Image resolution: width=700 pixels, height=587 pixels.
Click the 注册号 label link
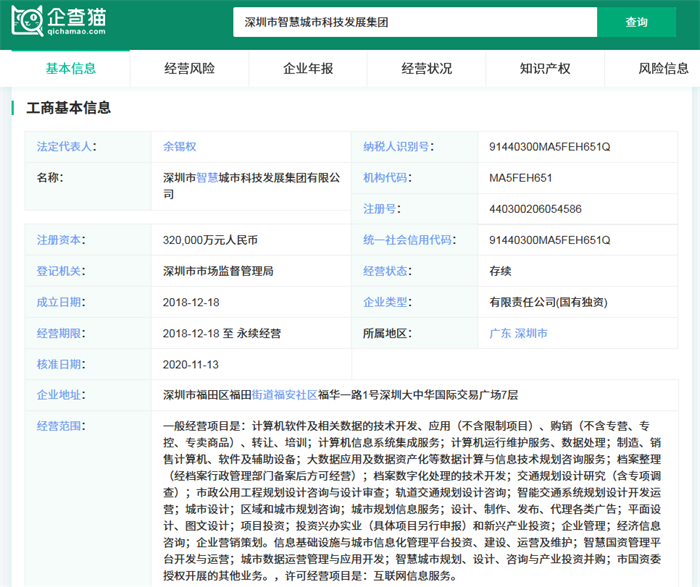click(379, 209)
